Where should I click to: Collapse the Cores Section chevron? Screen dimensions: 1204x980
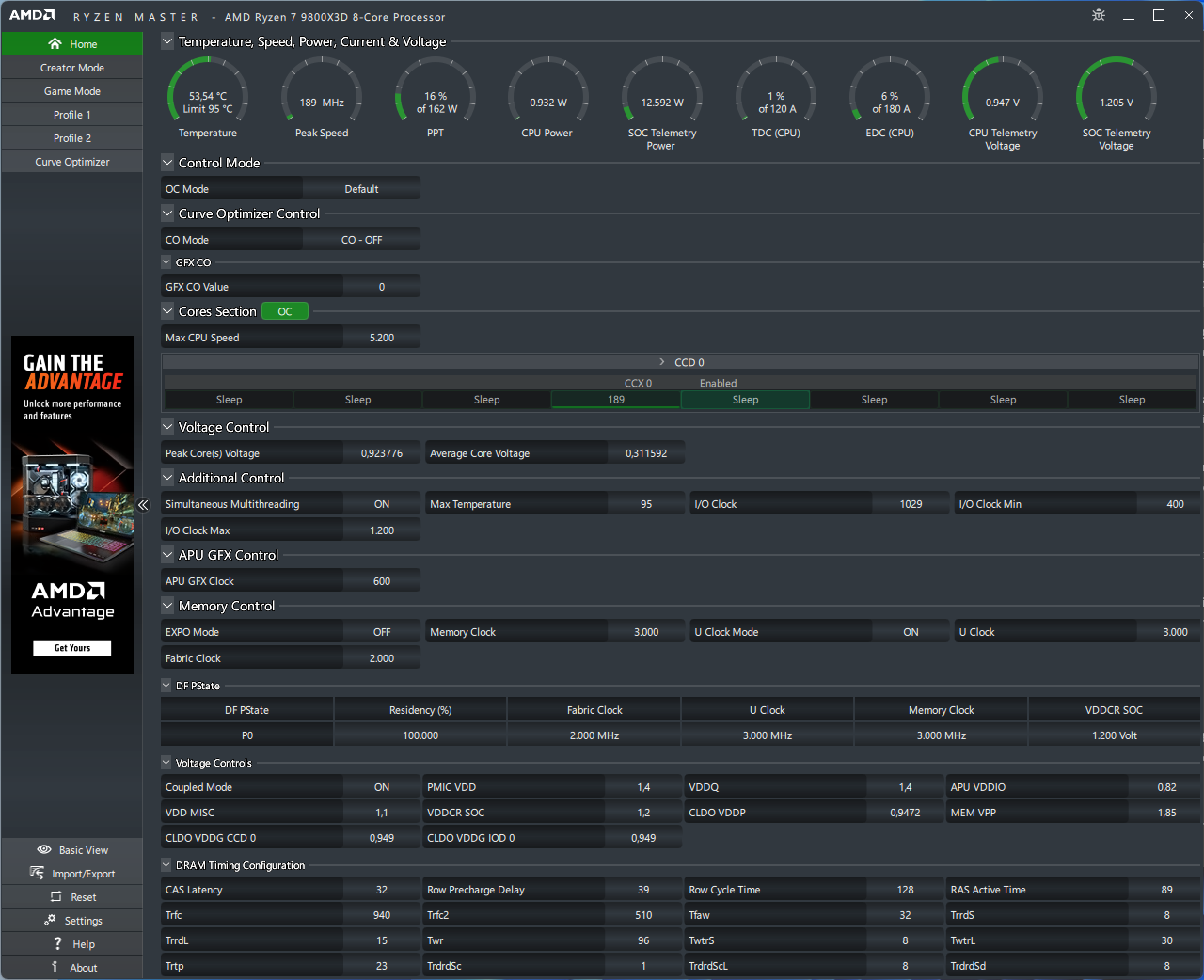(167, 310)
